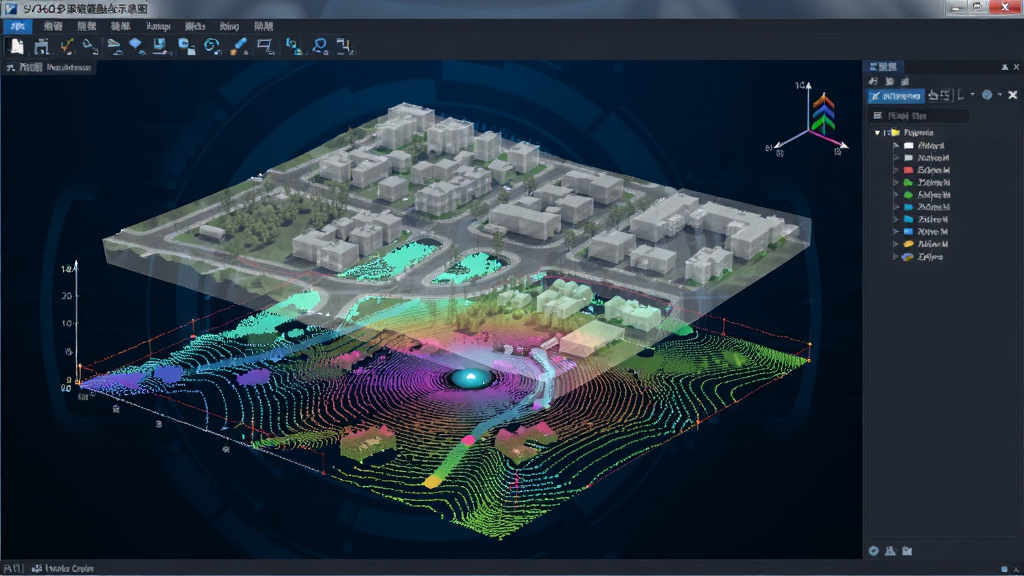The width and height of the screenshot is (1024, 576).
Task: Select the layer name beside the gray swatch
Action: (933, 158)
